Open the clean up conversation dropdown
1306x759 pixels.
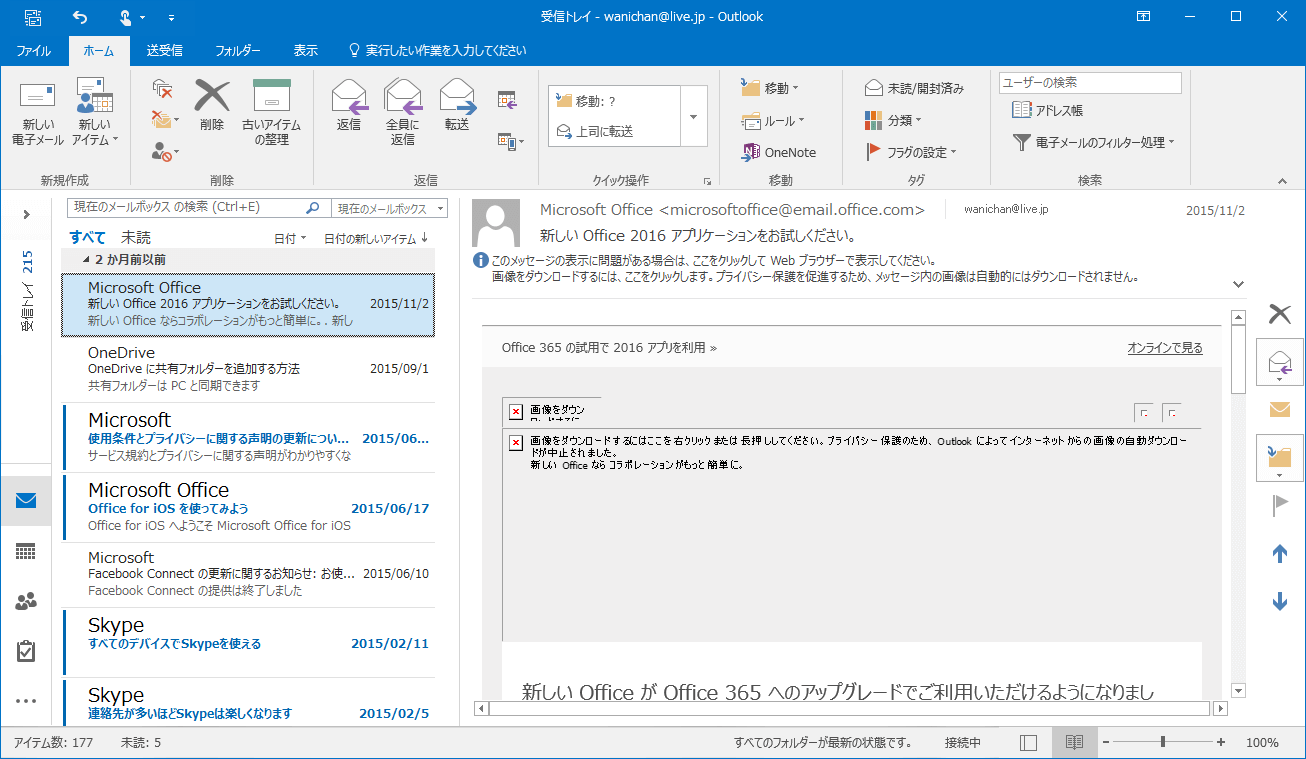pos(165,121)
